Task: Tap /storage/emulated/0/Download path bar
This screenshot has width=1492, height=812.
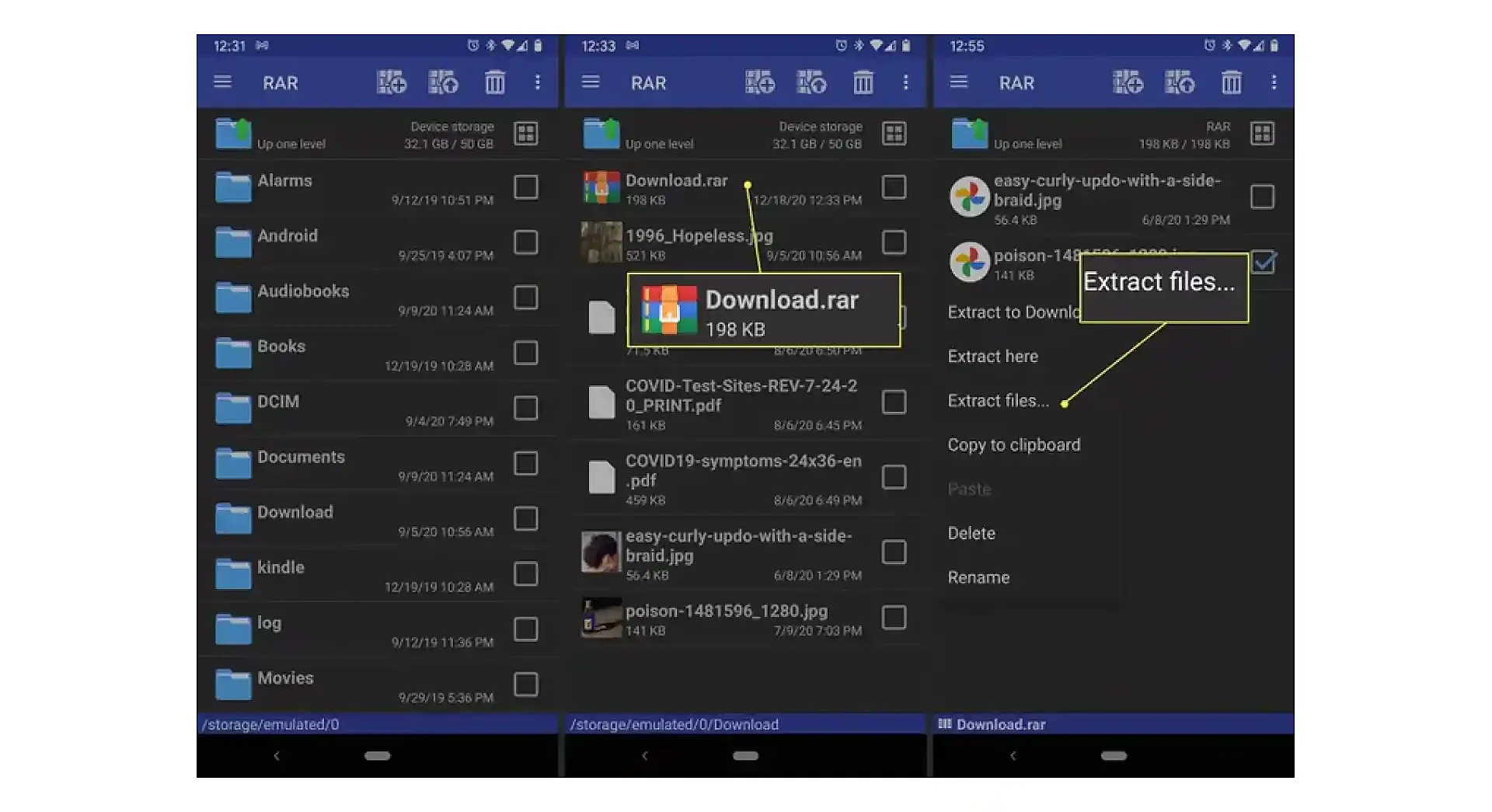Action: pos(745,724)
